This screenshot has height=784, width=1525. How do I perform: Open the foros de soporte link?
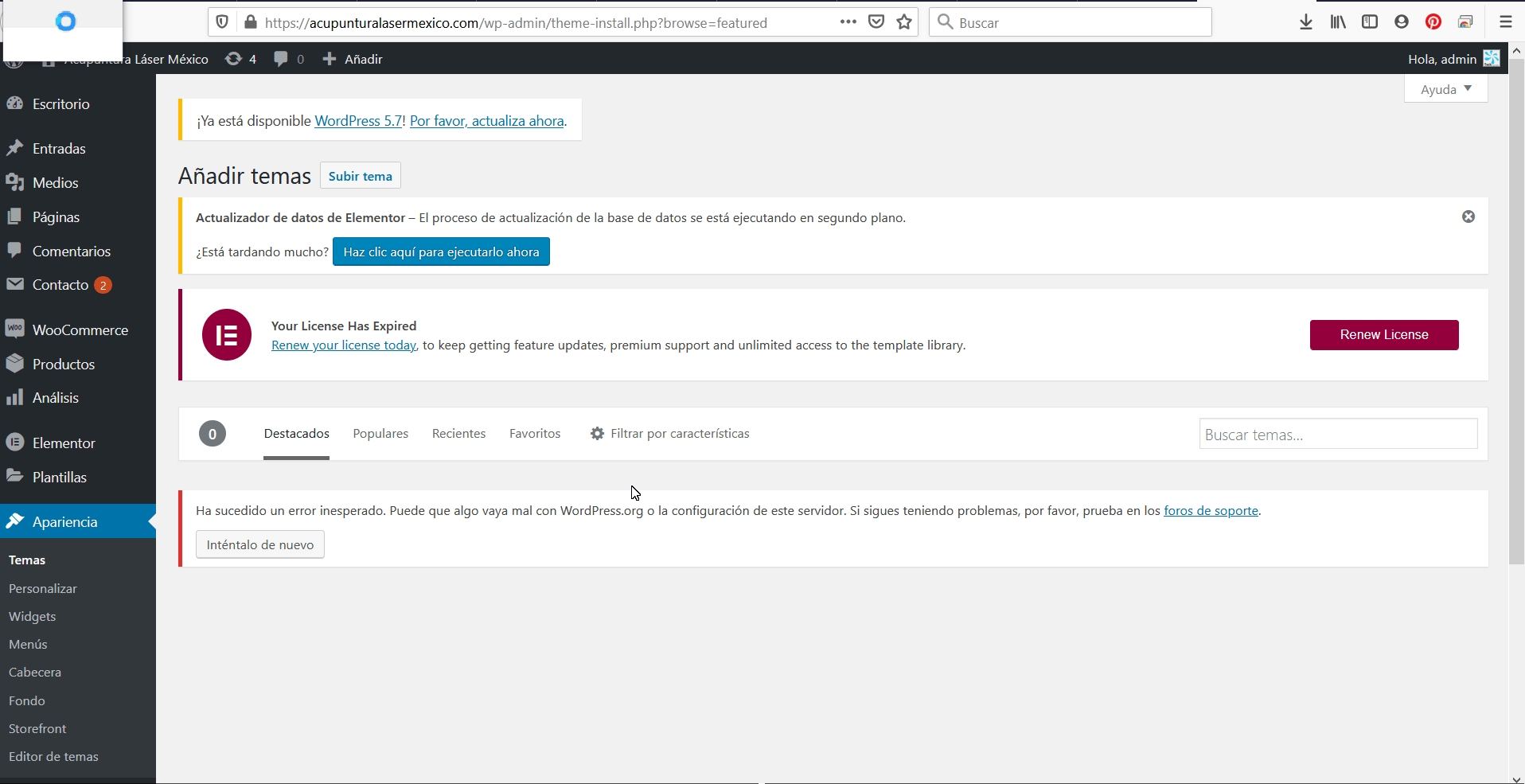(x=1211, y=511)
